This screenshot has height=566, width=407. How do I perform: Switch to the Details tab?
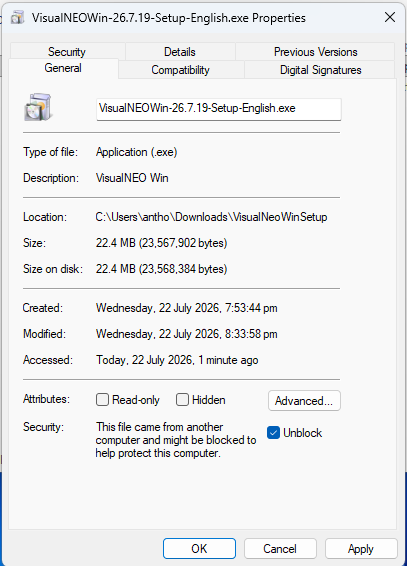tap(180, 52)
